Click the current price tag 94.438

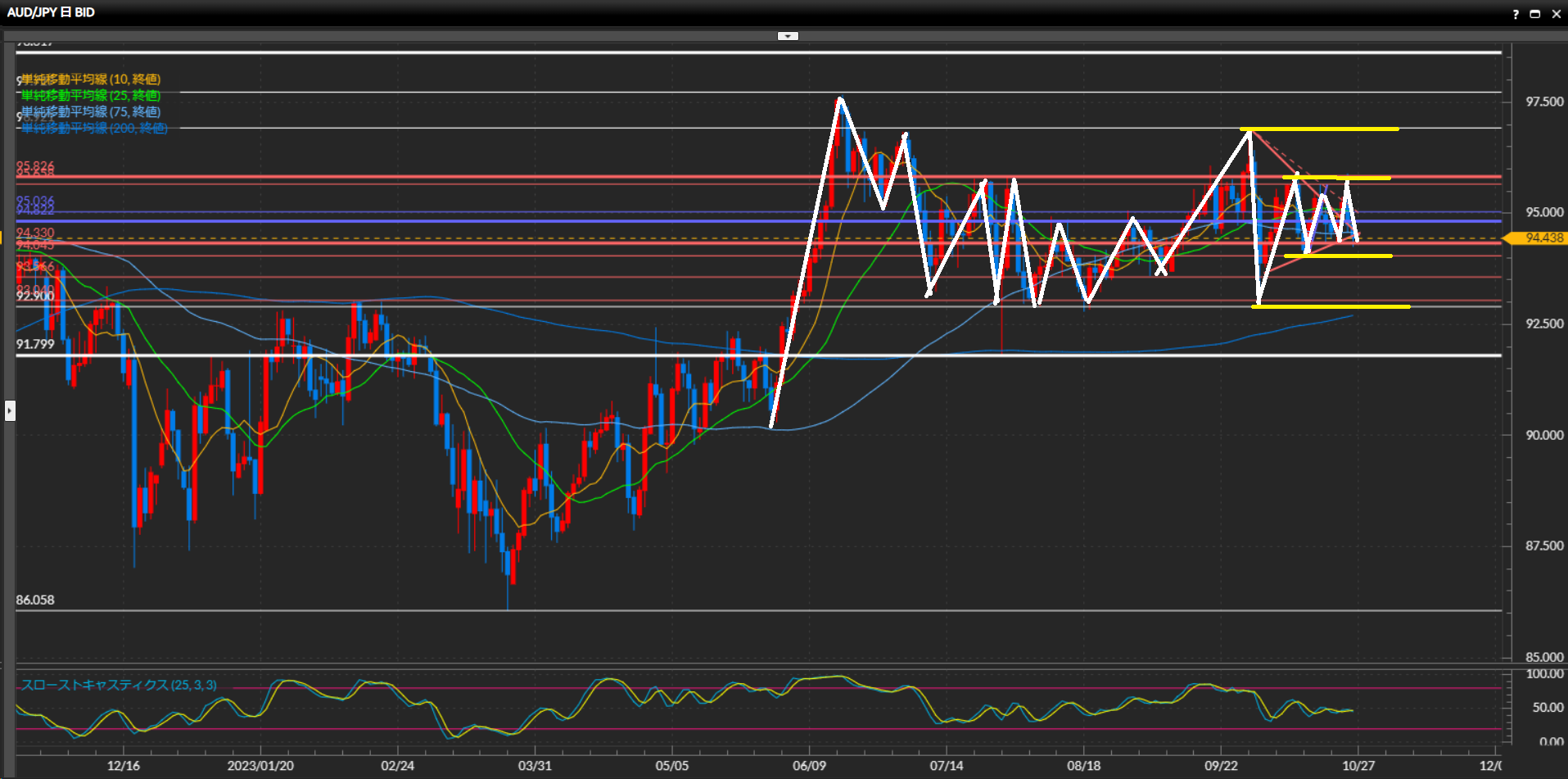(x=1543, y=238)
